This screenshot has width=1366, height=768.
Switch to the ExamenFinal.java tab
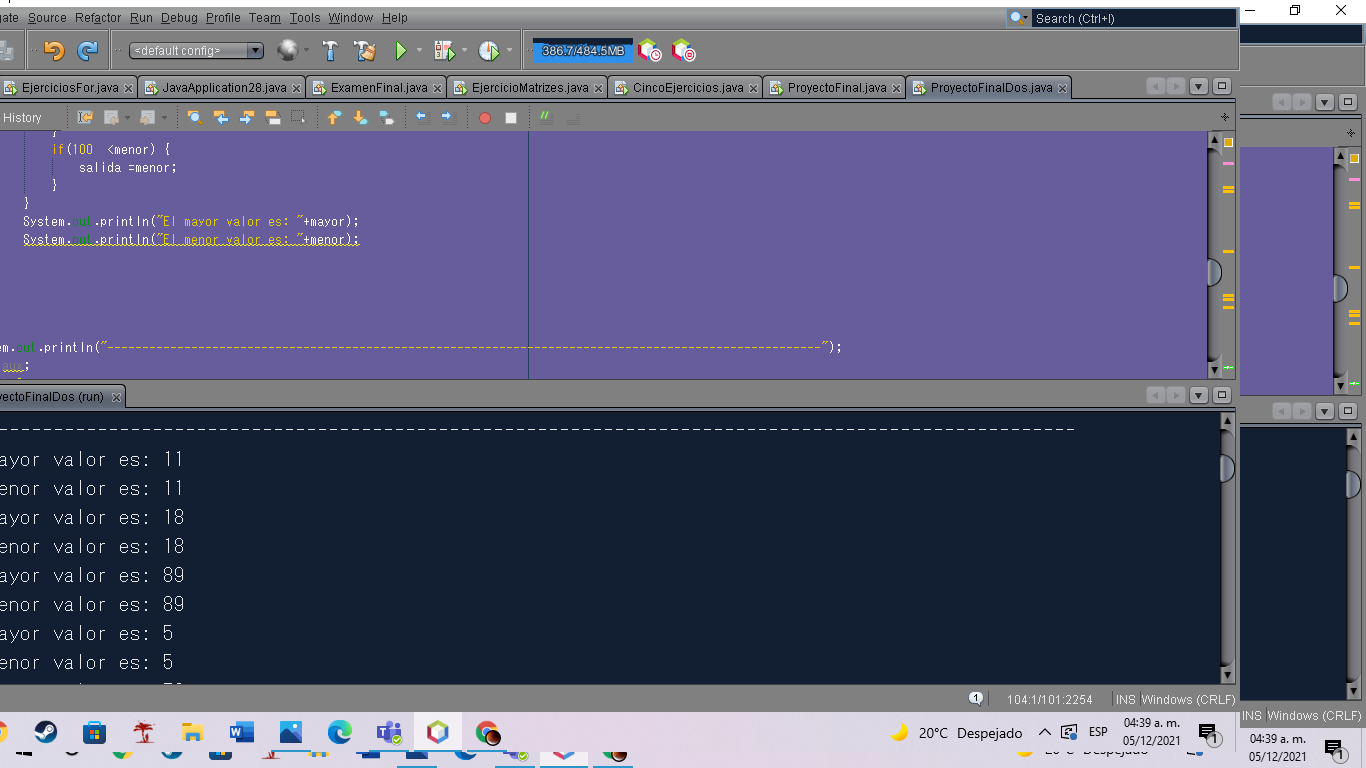tap(379, 88)
